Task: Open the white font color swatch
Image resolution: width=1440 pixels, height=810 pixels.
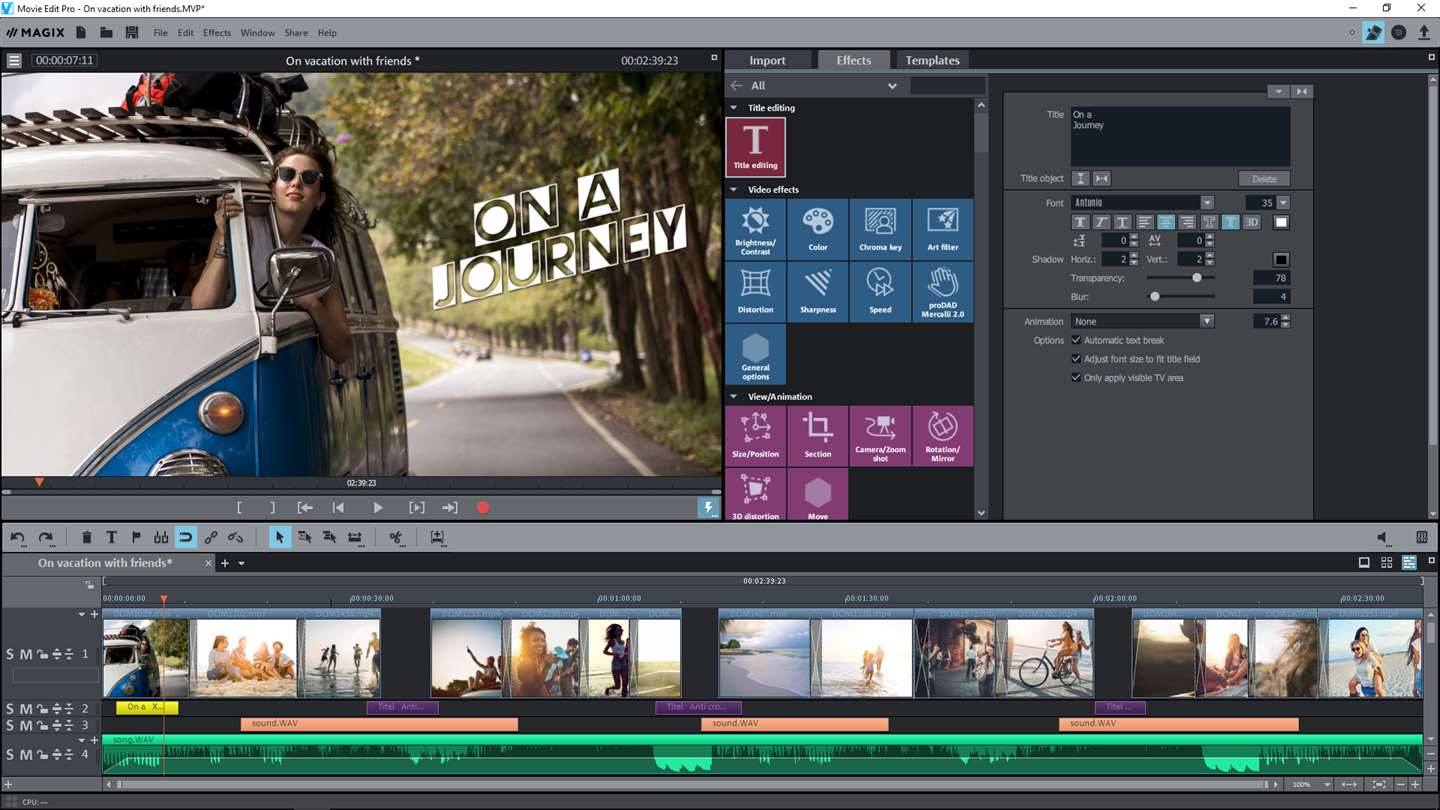Action: click(1281, 222)
